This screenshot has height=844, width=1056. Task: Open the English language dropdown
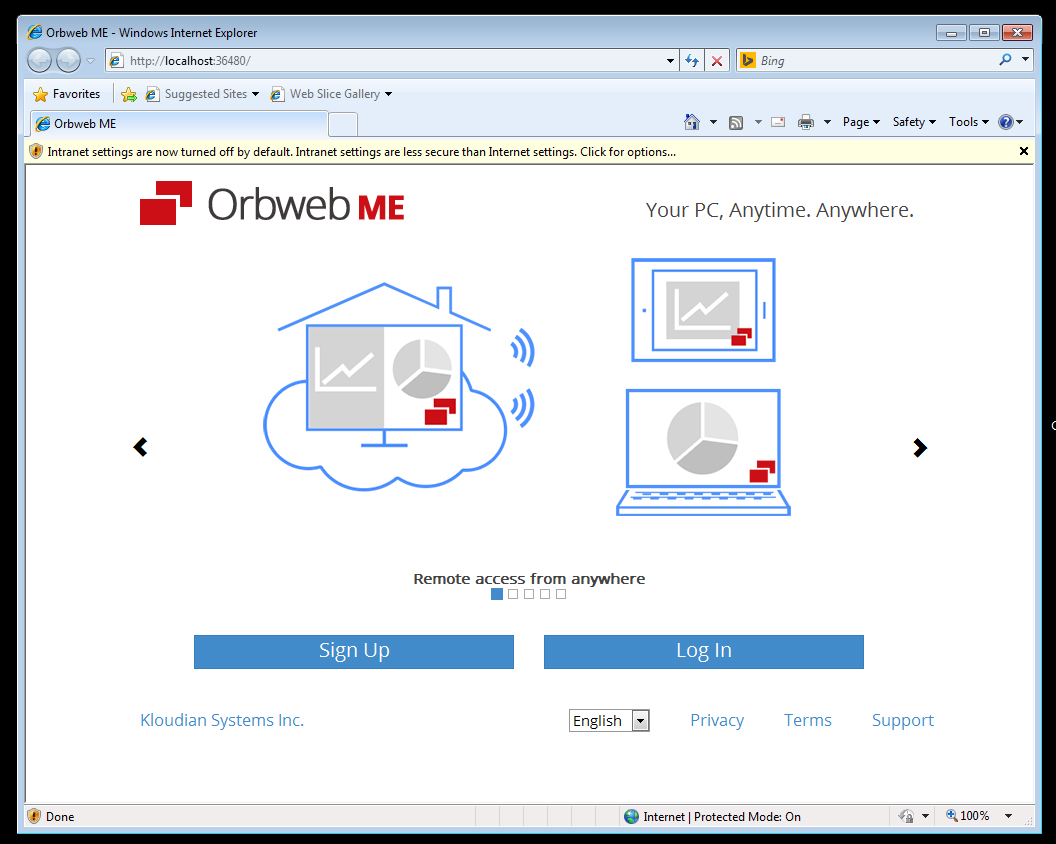(609, 720)
